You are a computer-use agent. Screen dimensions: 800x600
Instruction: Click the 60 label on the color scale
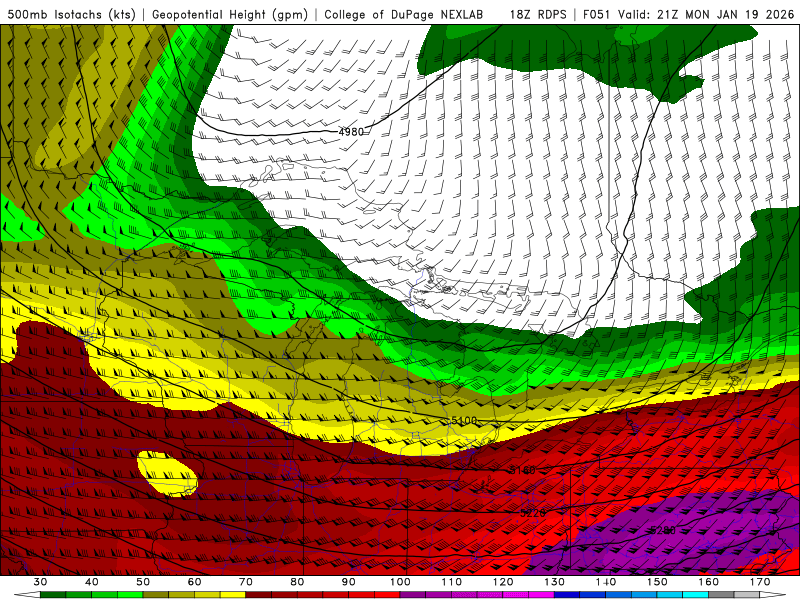coord(194,582)
